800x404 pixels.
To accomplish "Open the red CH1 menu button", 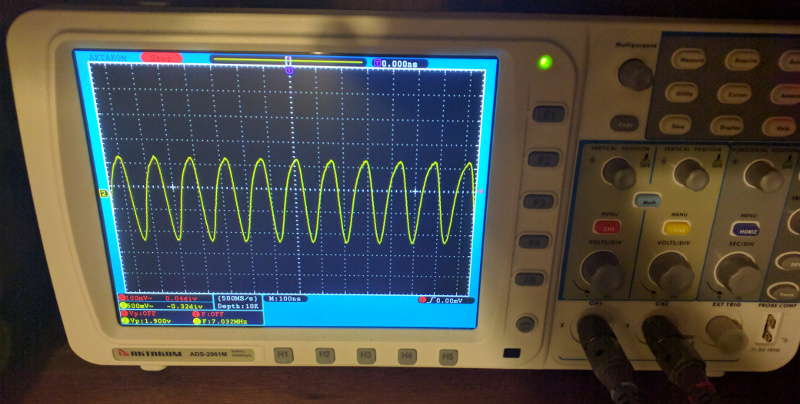I will pos(607,226).
